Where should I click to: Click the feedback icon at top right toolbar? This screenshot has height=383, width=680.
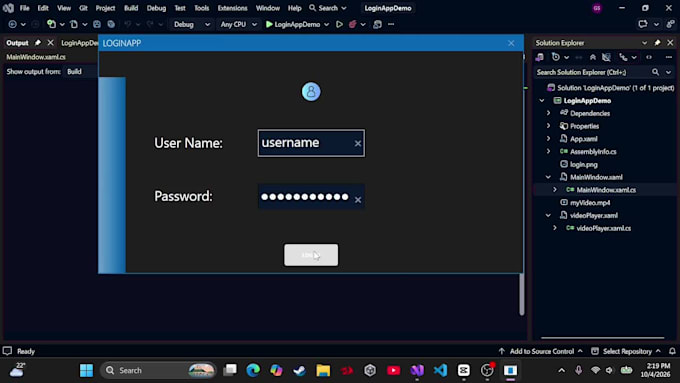pos(643,24)
